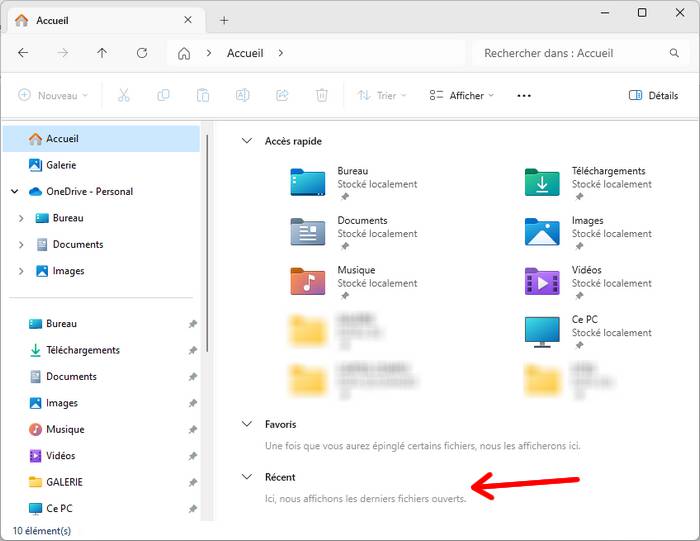Add a new tab with plus button

point(224,21)
